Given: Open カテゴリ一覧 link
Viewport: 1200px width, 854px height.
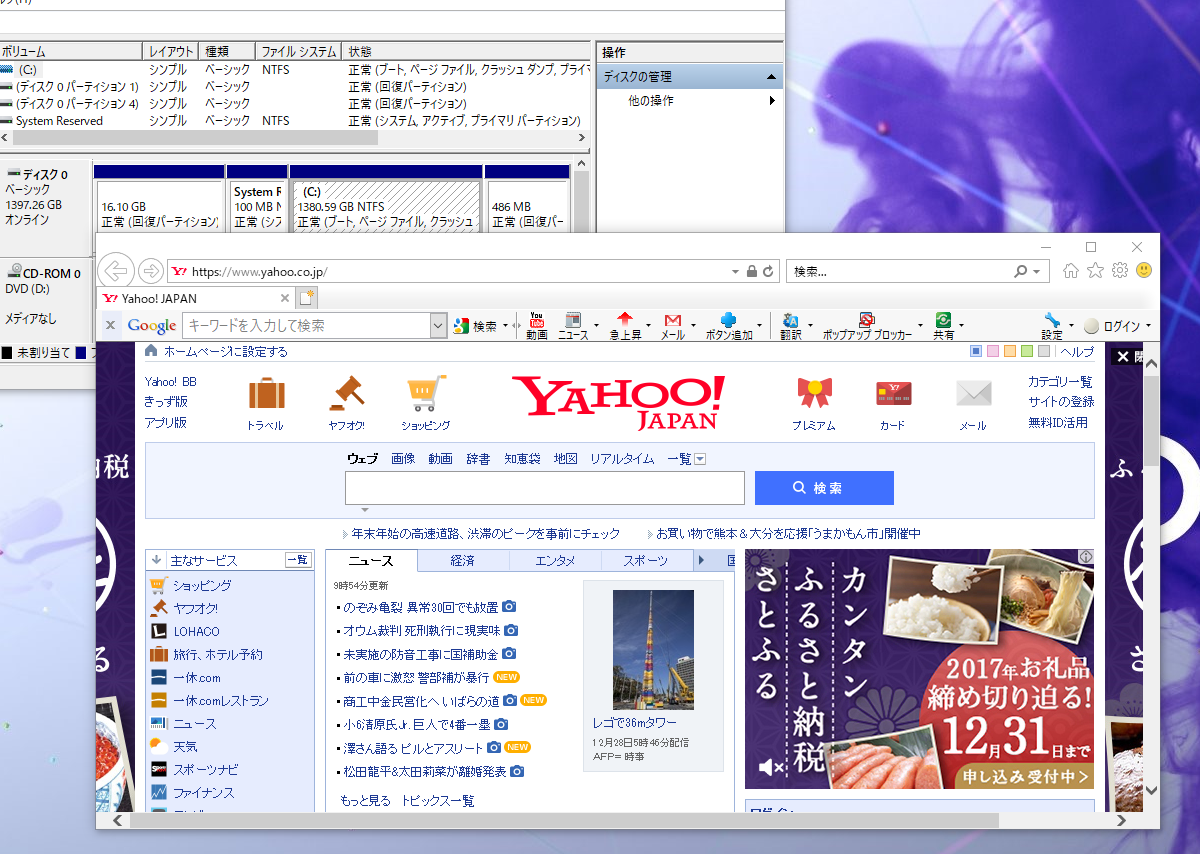Looking at the screenshot, I should point(1060,382).
